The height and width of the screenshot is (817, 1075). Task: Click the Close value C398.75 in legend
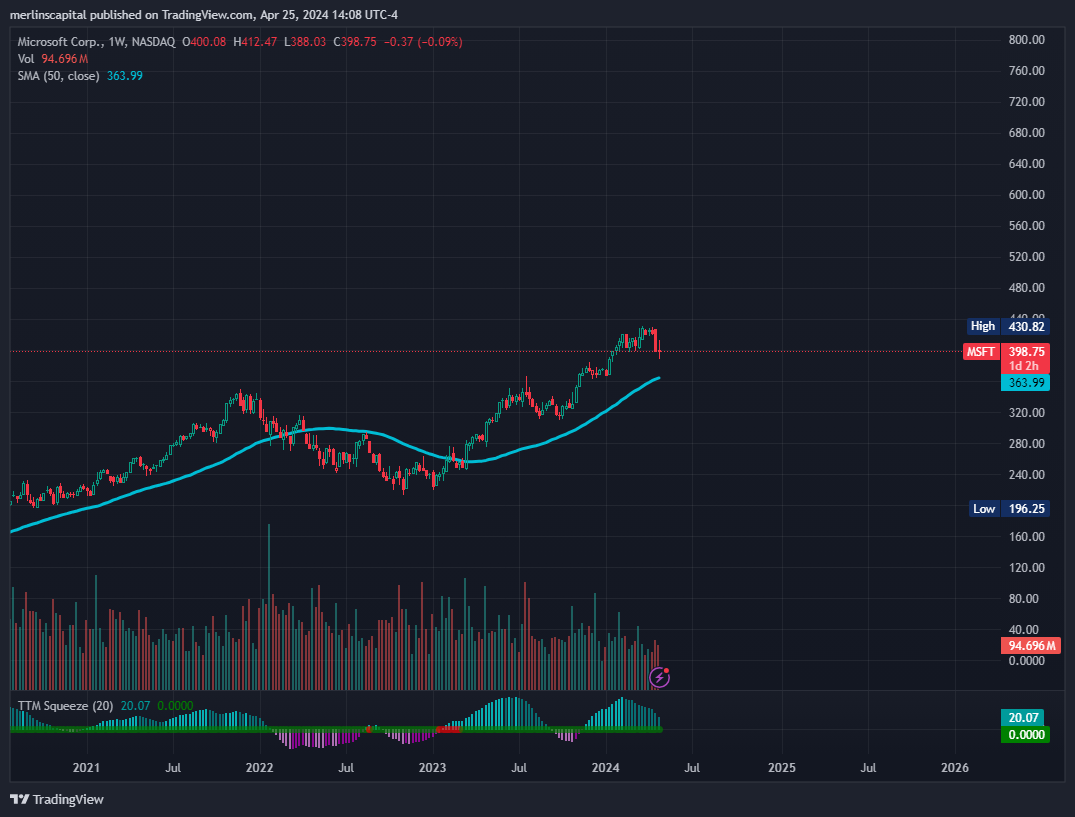355,42
